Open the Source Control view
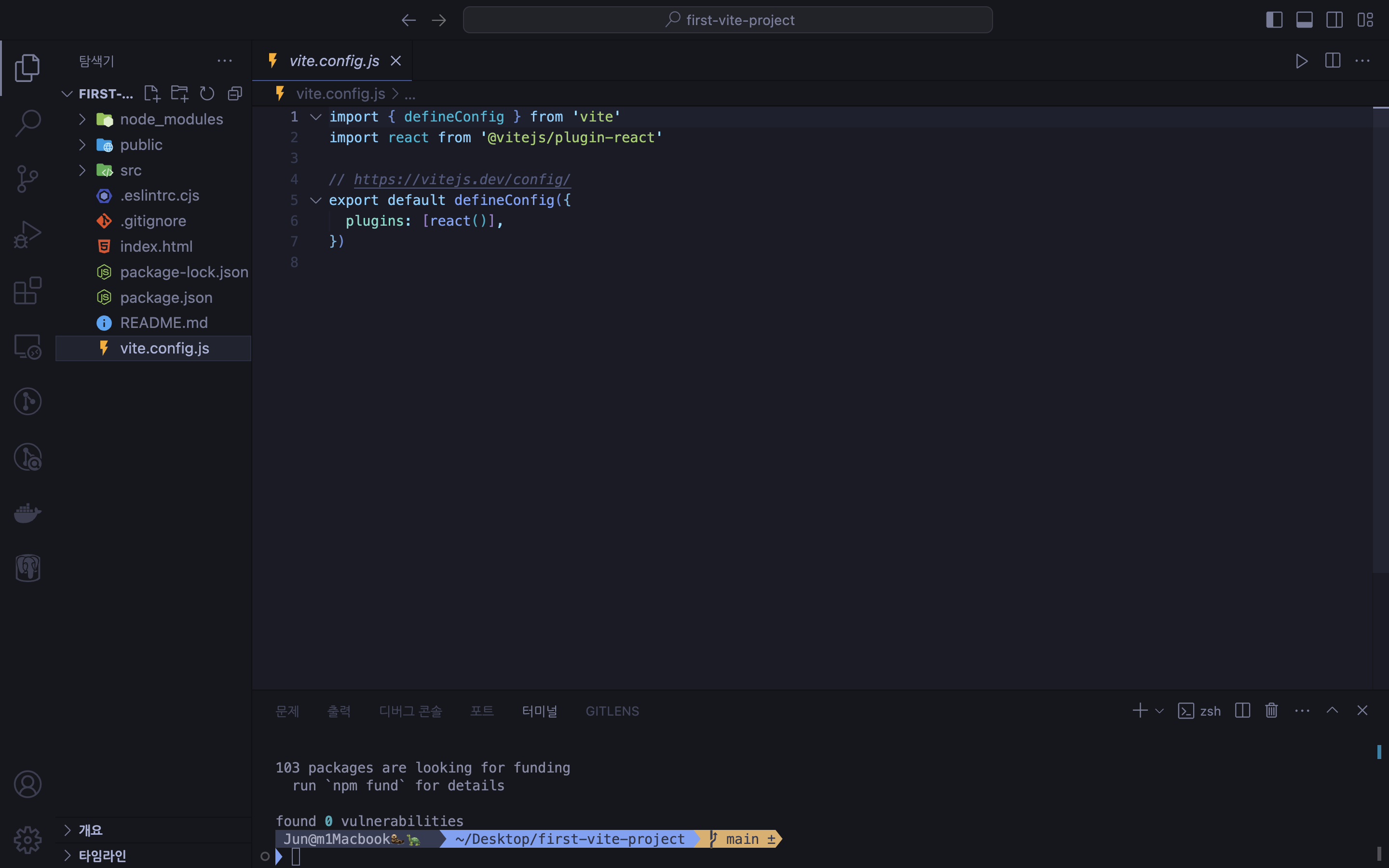The height and width of the screenshot is (868, 1389). point(27,178)
